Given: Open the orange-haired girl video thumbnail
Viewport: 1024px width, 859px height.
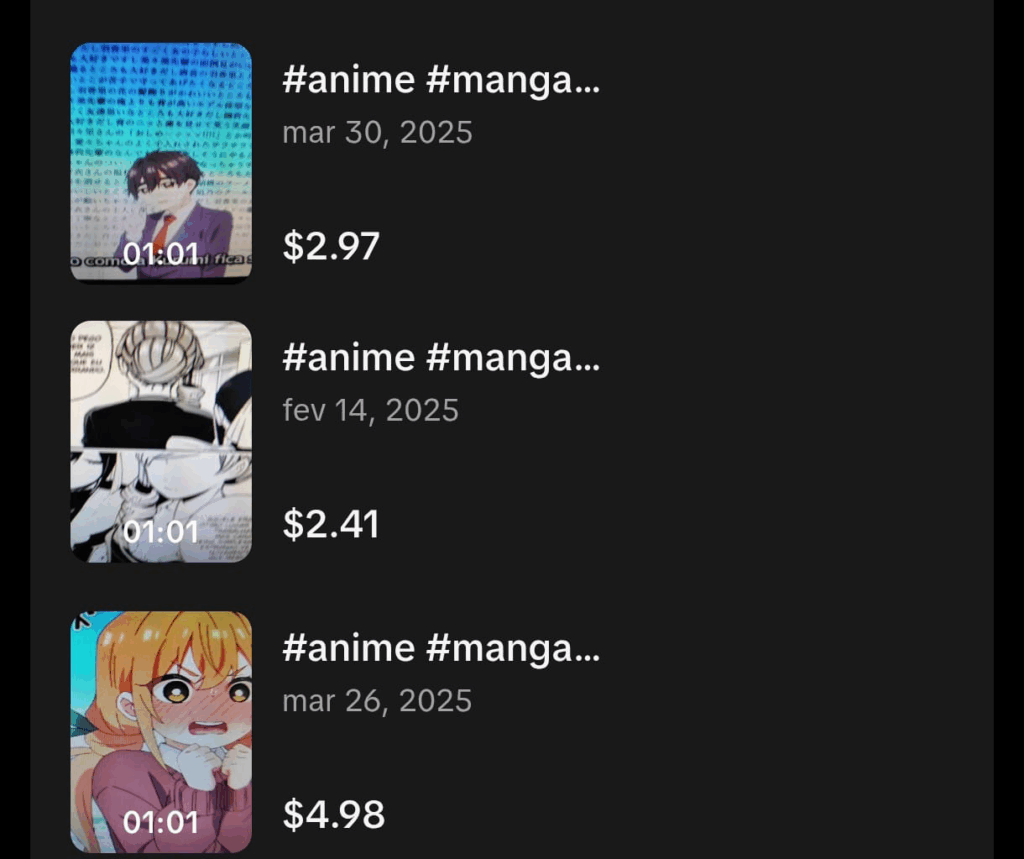Looking at the screenshot, I should tap(161, 731).
